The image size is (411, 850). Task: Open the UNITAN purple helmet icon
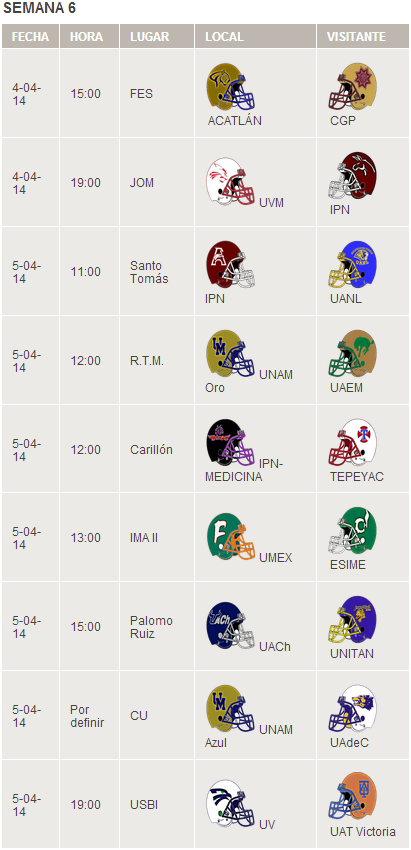pos(353,620)
